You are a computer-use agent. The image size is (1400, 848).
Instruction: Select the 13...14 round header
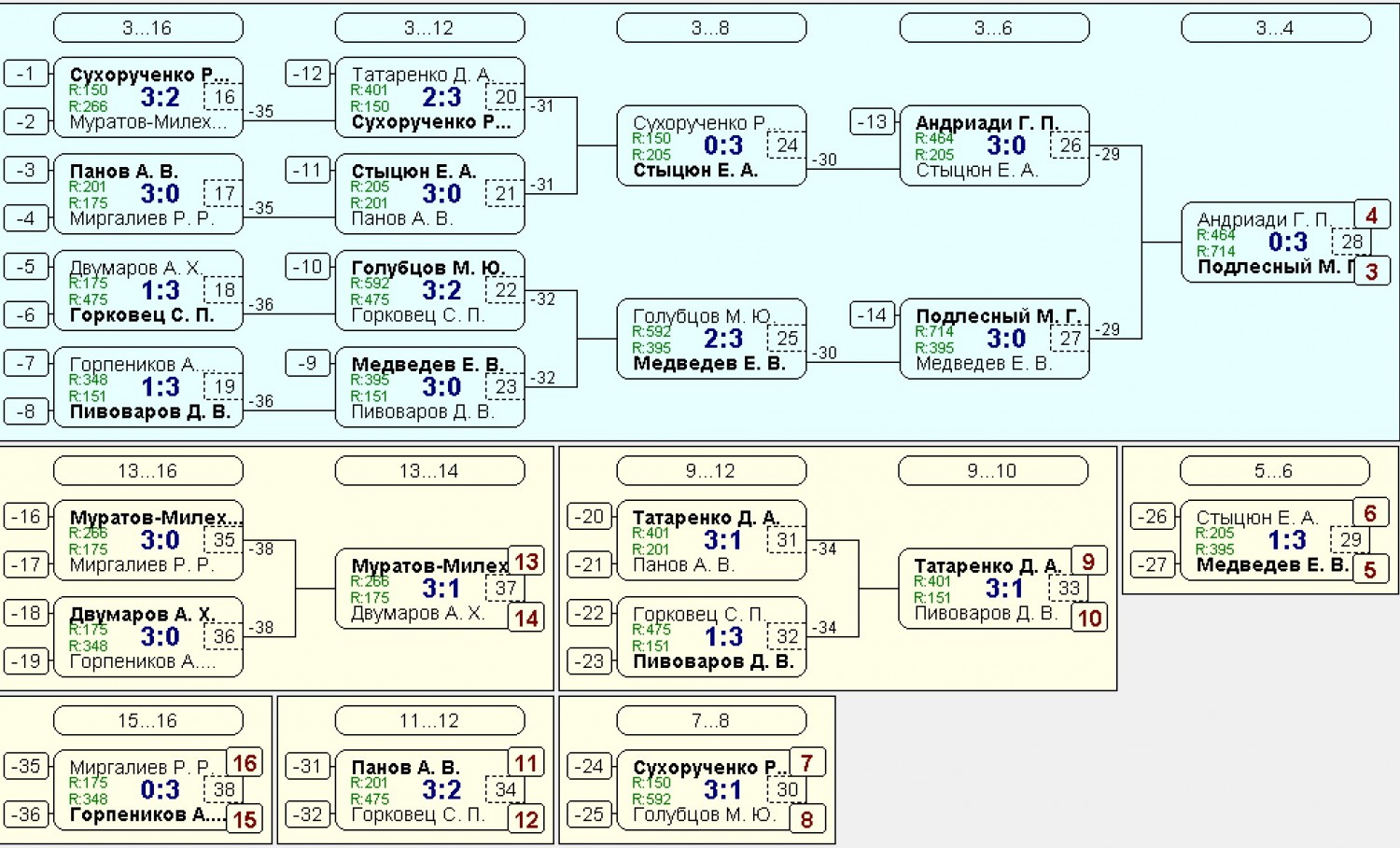[x=429, y=471]
